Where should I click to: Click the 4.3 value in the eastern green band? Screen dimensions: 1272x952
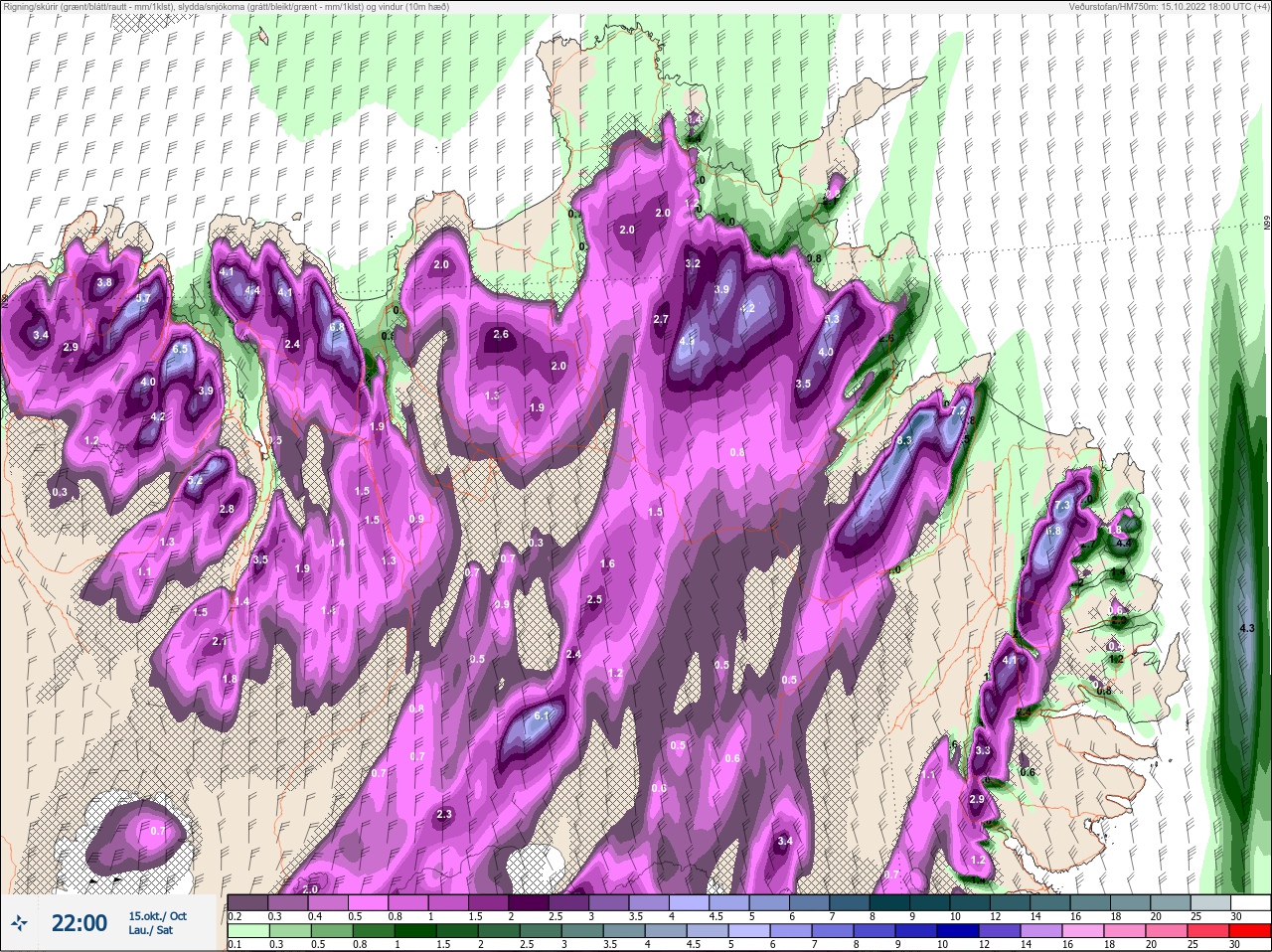tap(1247, 628)
